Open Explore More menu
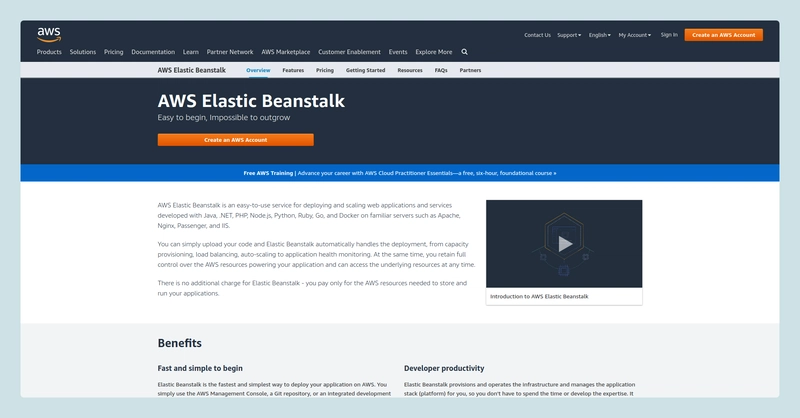The width and height of the screenshot is (800, 418). click(434, 52)
